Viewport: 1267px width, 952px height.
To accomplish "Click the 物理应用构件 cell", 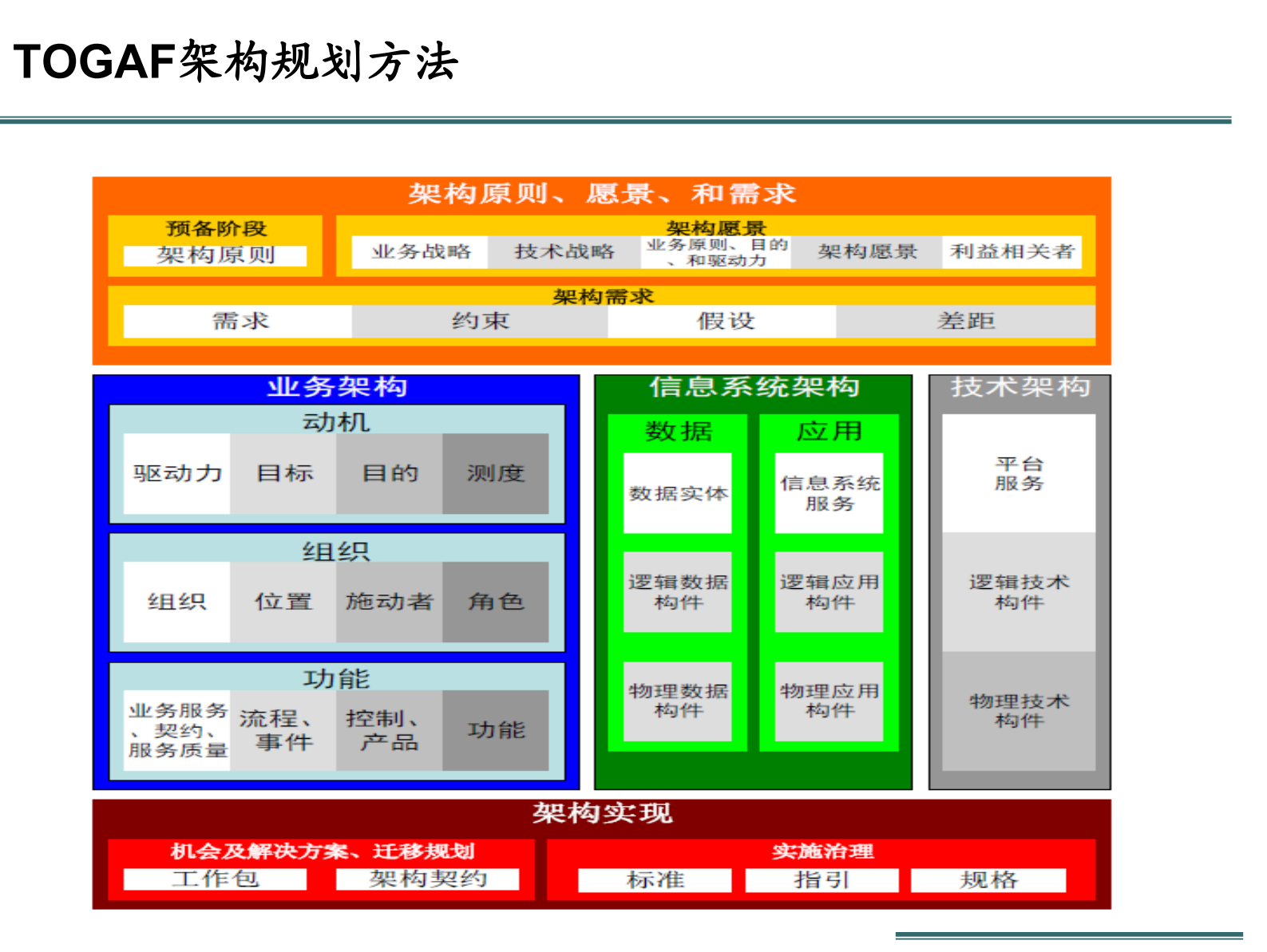I will coord(829,701).
